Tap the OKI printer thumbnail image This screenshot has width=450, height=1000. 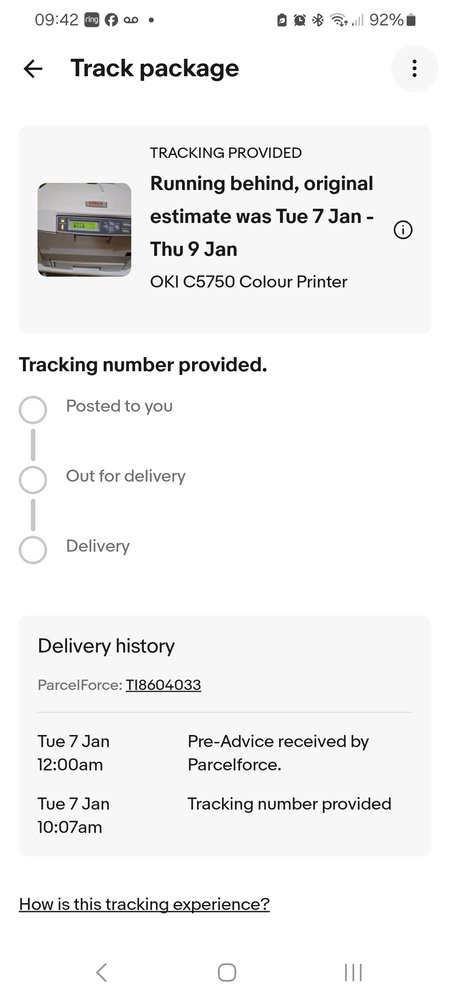pyautogui.click(x=84, y=230)
